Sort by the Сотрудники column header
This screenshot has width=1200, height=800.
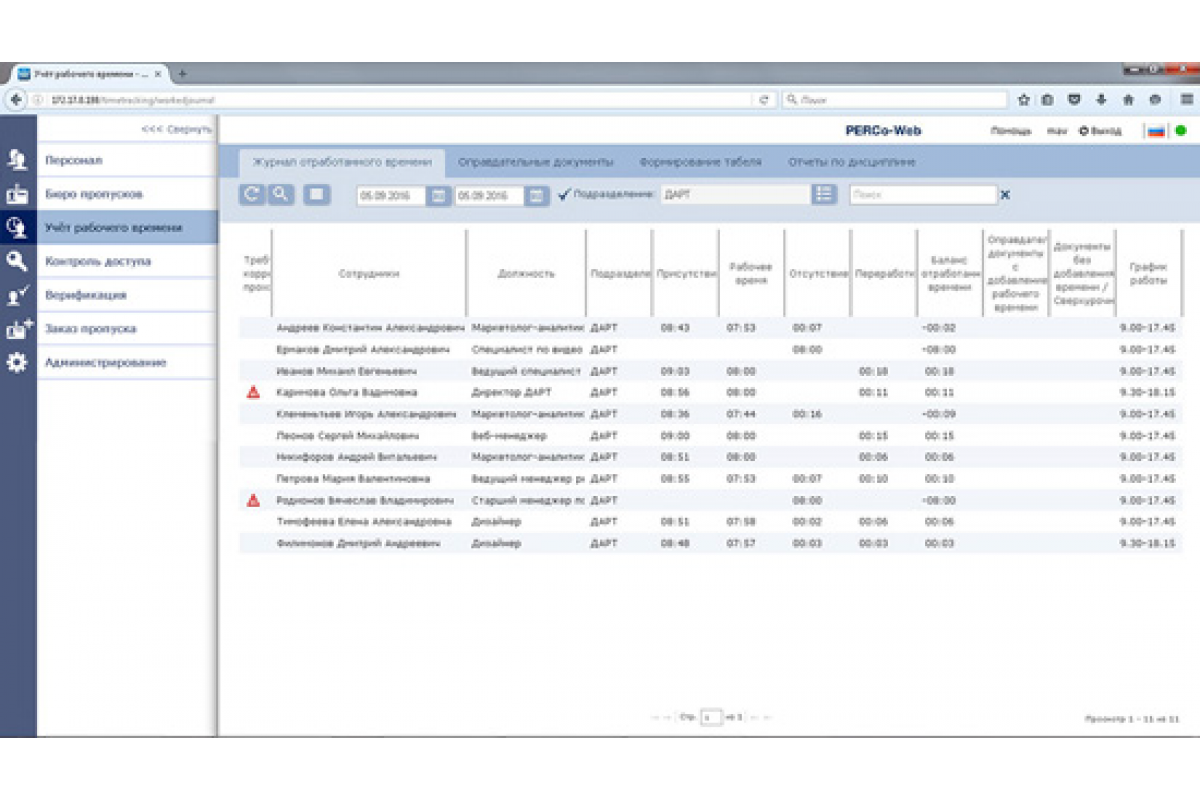tap(369, 273)
